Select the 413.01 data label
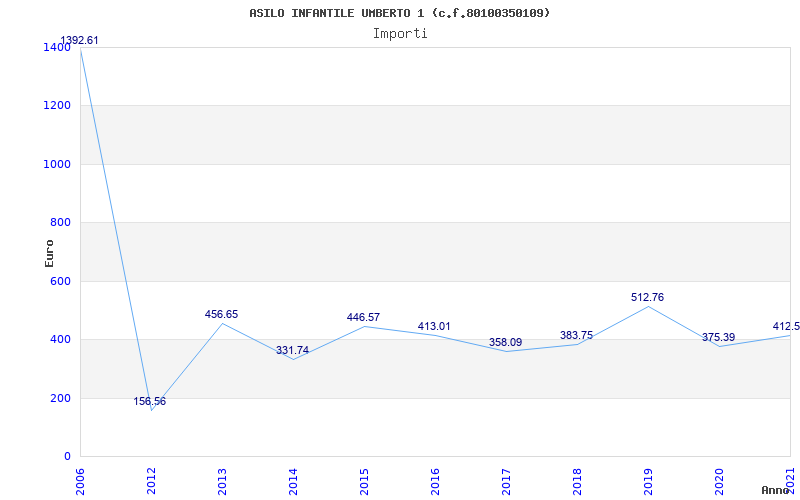The width and height of the screenshot is (800, 500). pos(434,327)
